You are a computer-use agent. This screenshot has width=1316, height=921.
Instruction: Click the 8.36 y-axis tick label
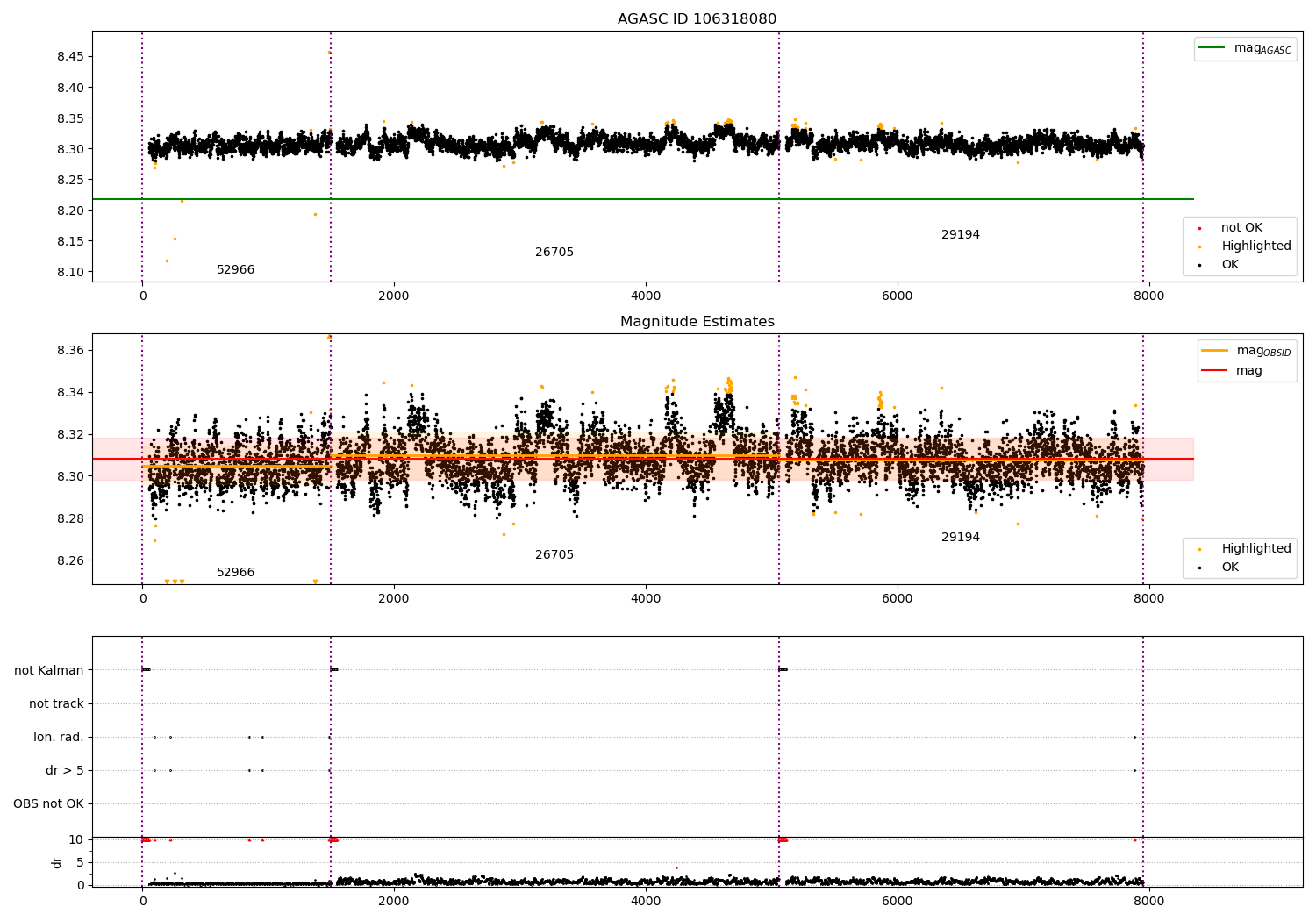69,350
